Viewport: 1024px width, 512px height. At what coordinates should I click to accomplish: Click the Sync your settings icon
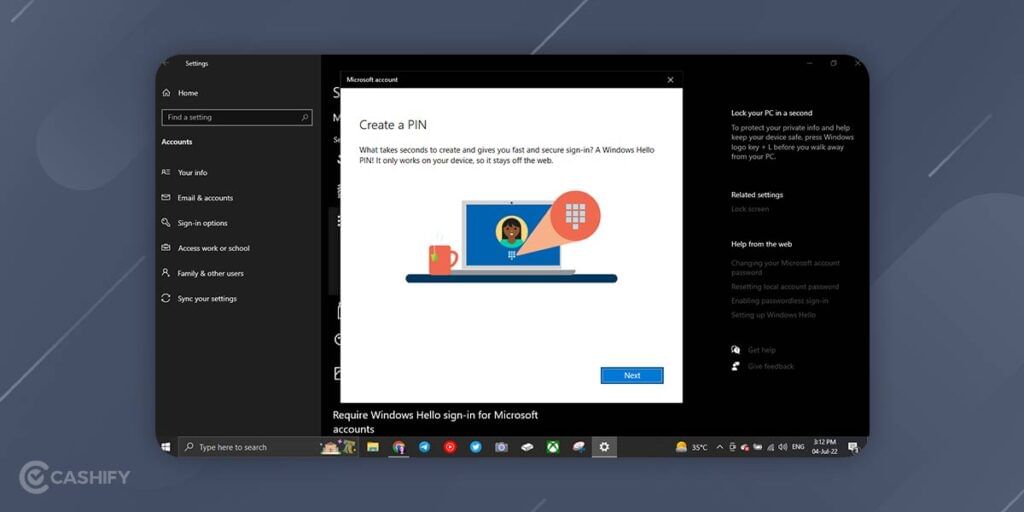pos(166,298)
